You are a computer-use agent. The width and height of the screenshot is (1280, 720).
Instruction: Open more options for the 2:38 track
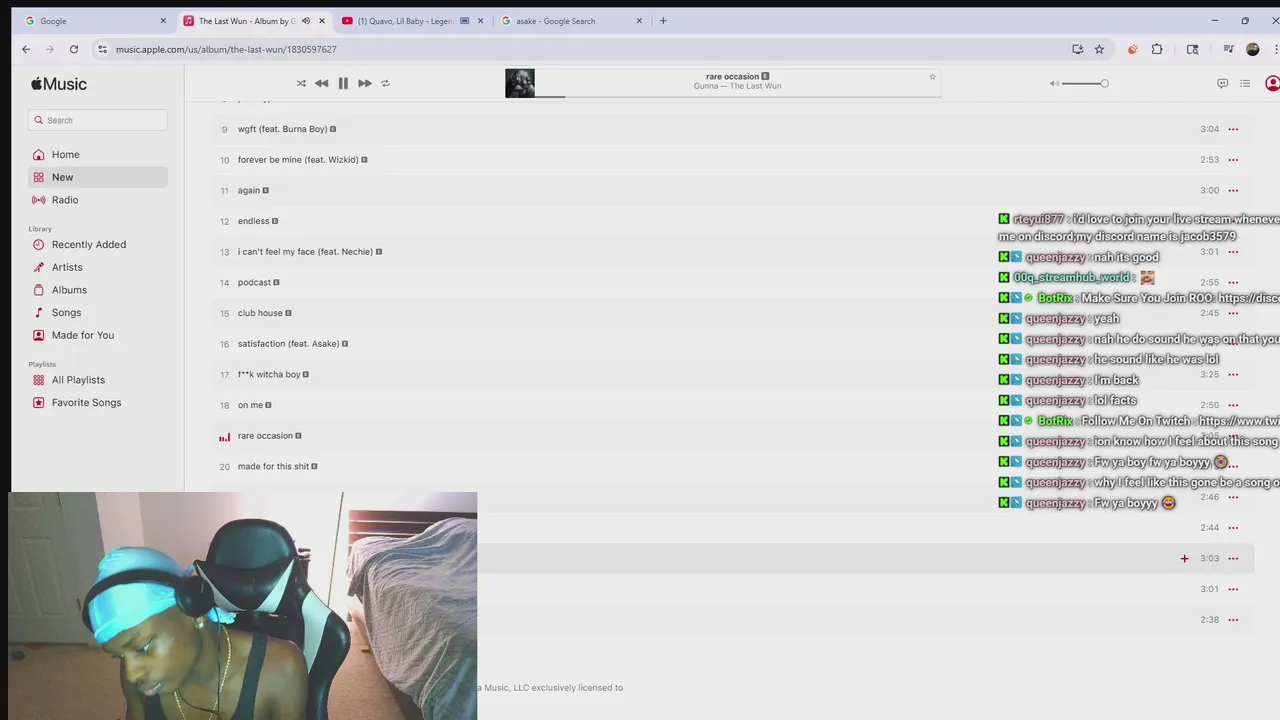tap(1233, 620)
